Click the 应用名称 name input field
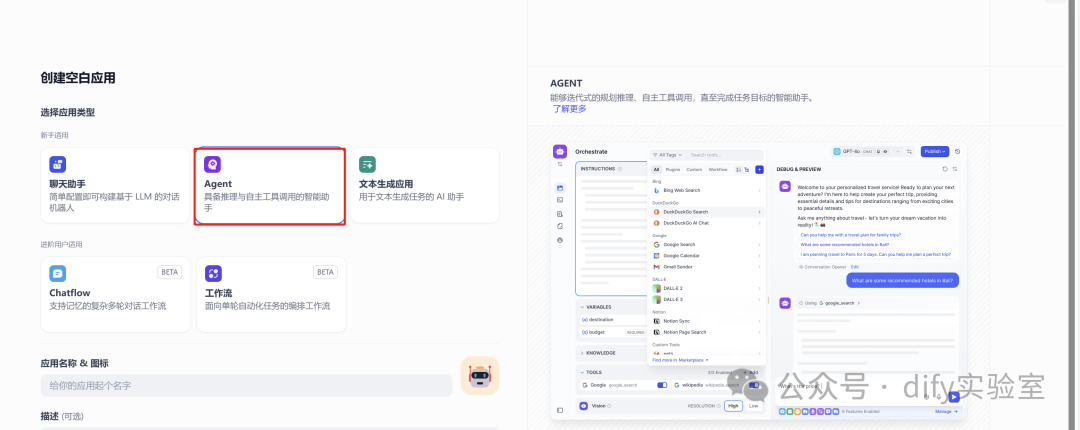This screenshot has height=430, width=1080. (x=247, y=386)
